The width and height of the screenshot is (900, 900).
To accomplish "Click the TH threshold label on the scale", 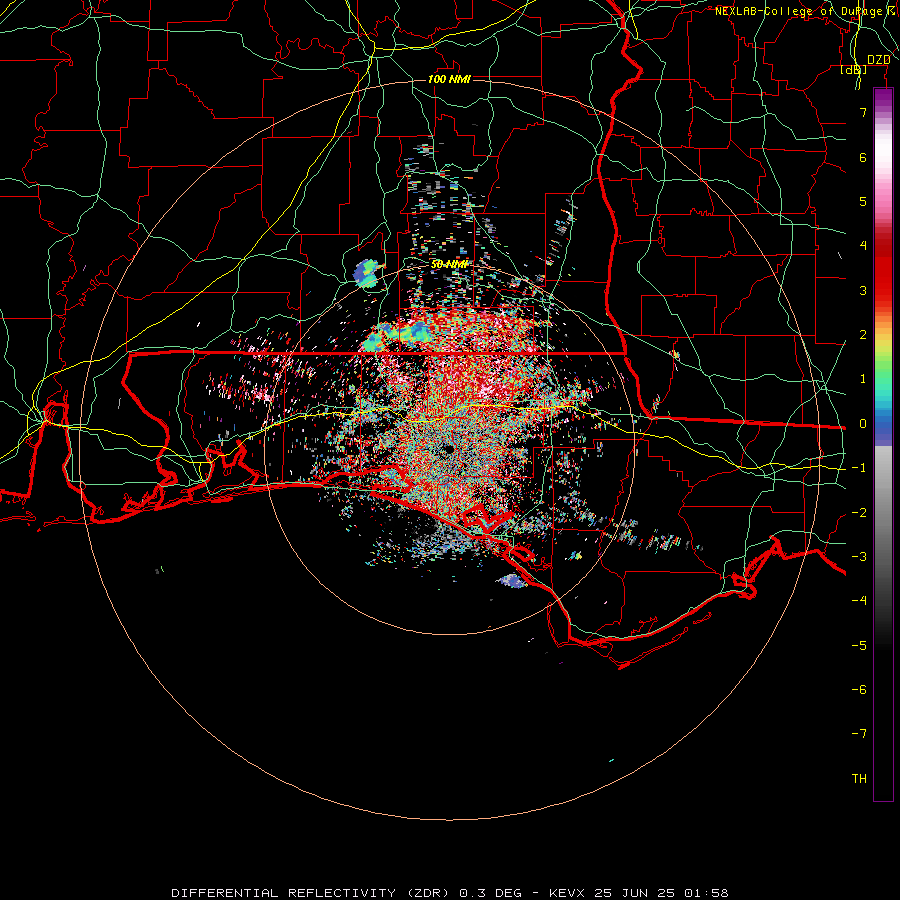I will click(859, 779).
